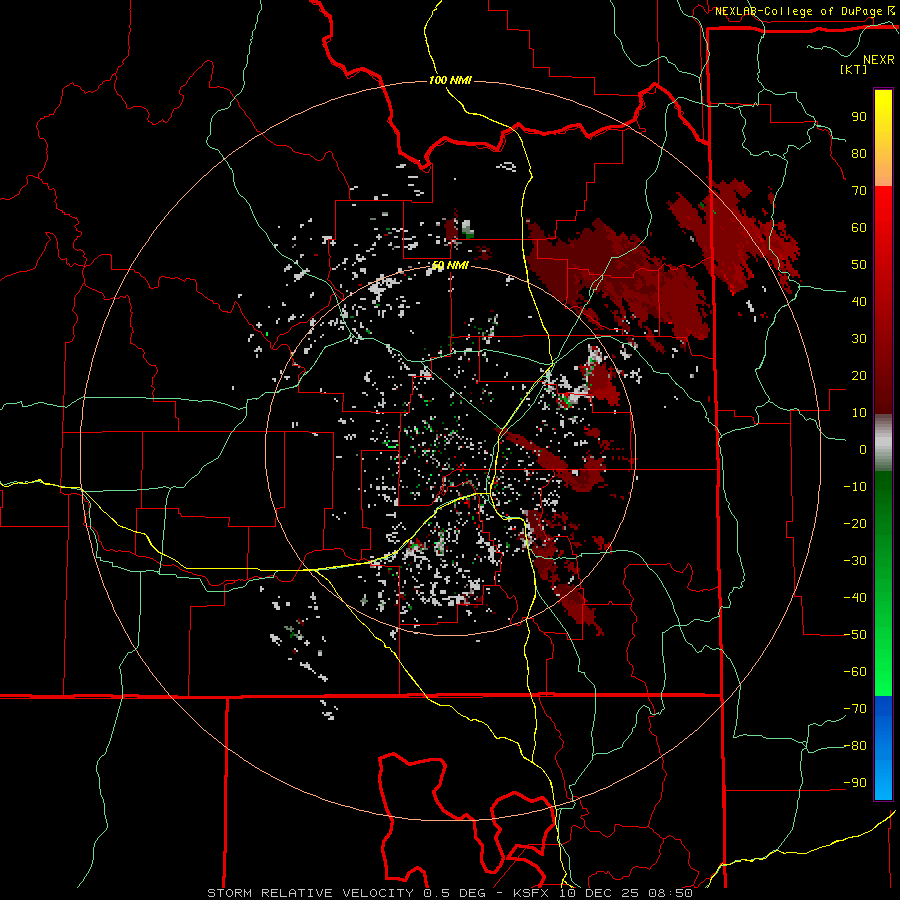Click the blue bottom segment of the color bar
900x900 pixels.
(883, 748)
